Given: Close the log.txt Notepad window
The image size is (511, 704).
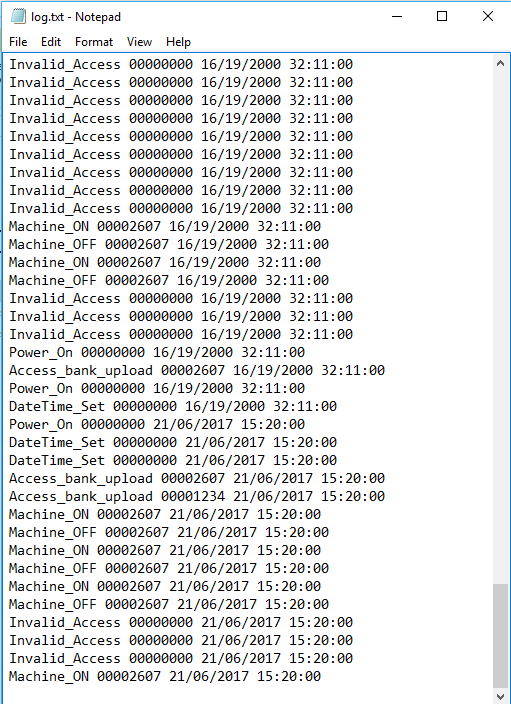Looking at the screenshot, I should [x=488, y=17].
